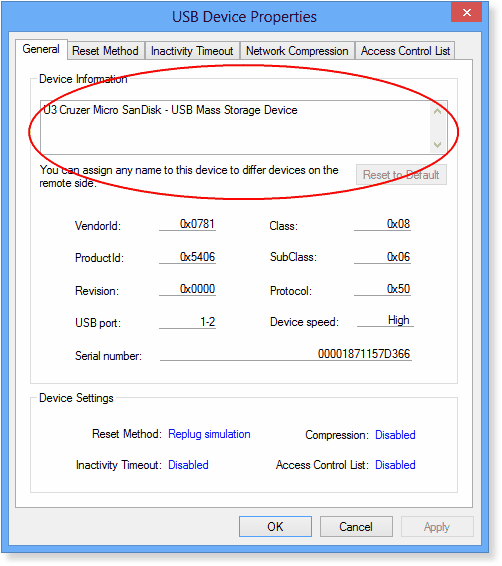The width and height of the screenshot is (502, 566).
Task: Click the Inactivity Timeout Disabled link
Action: pyautogui.click(x=188, y=465)
